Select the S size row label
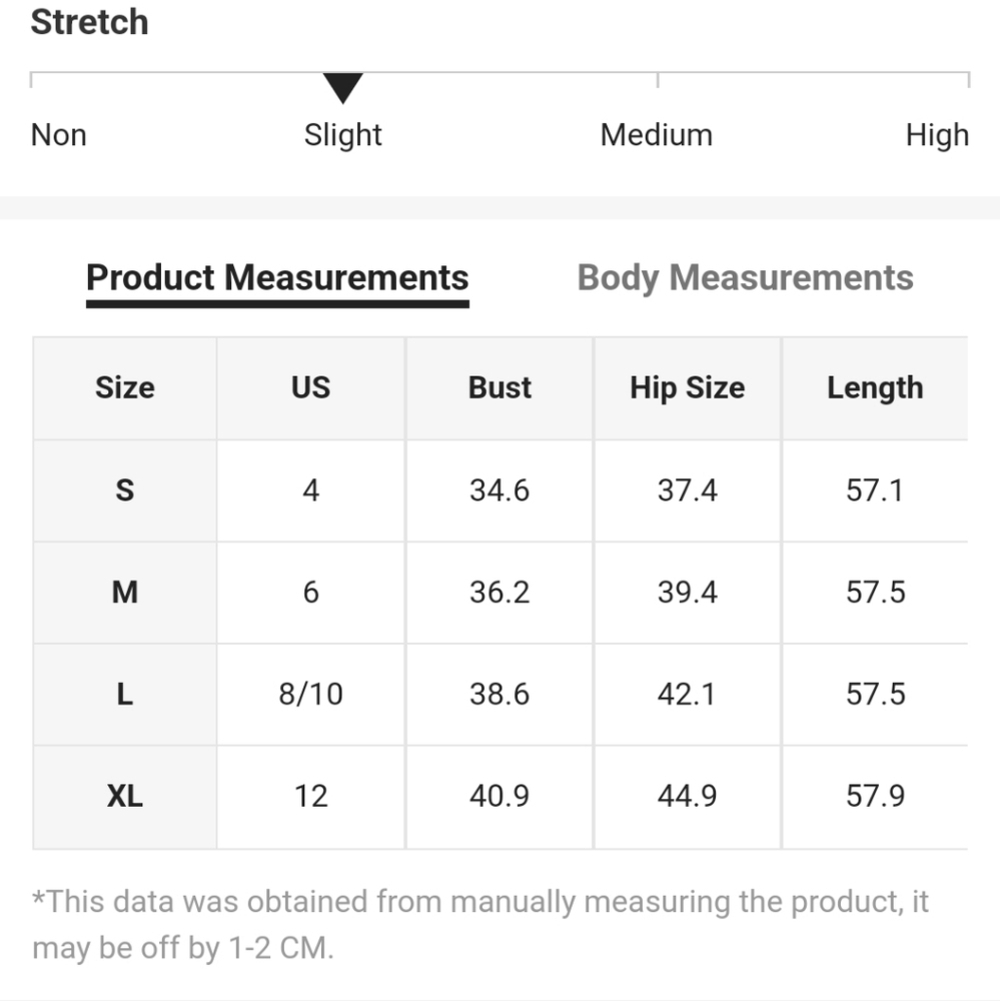The width and height of the screenshot is (1000, 1001). point(125,490)
